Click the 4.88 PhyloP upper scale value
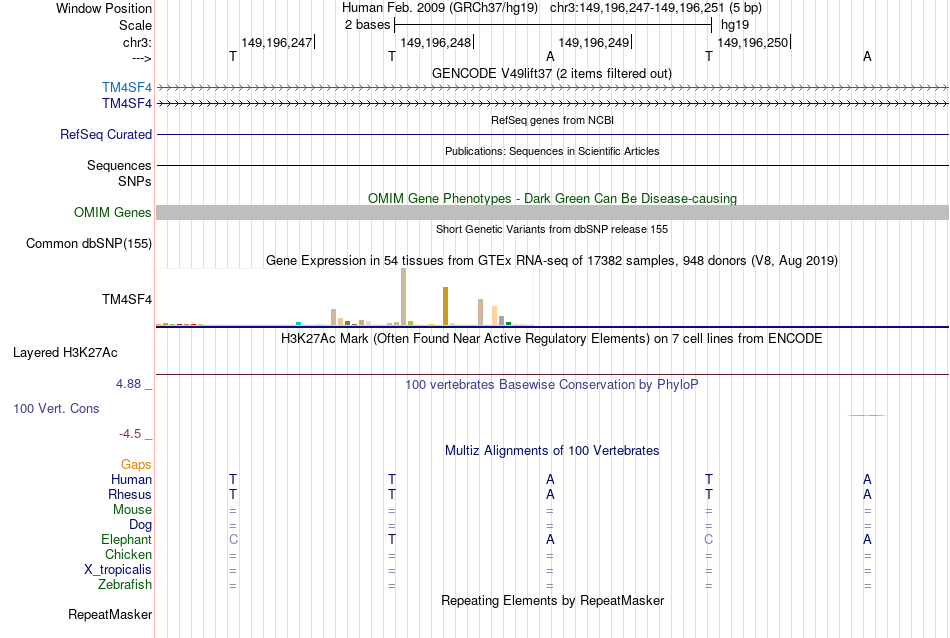This screenshot has width=950, height=638. [x=128, y=384]
